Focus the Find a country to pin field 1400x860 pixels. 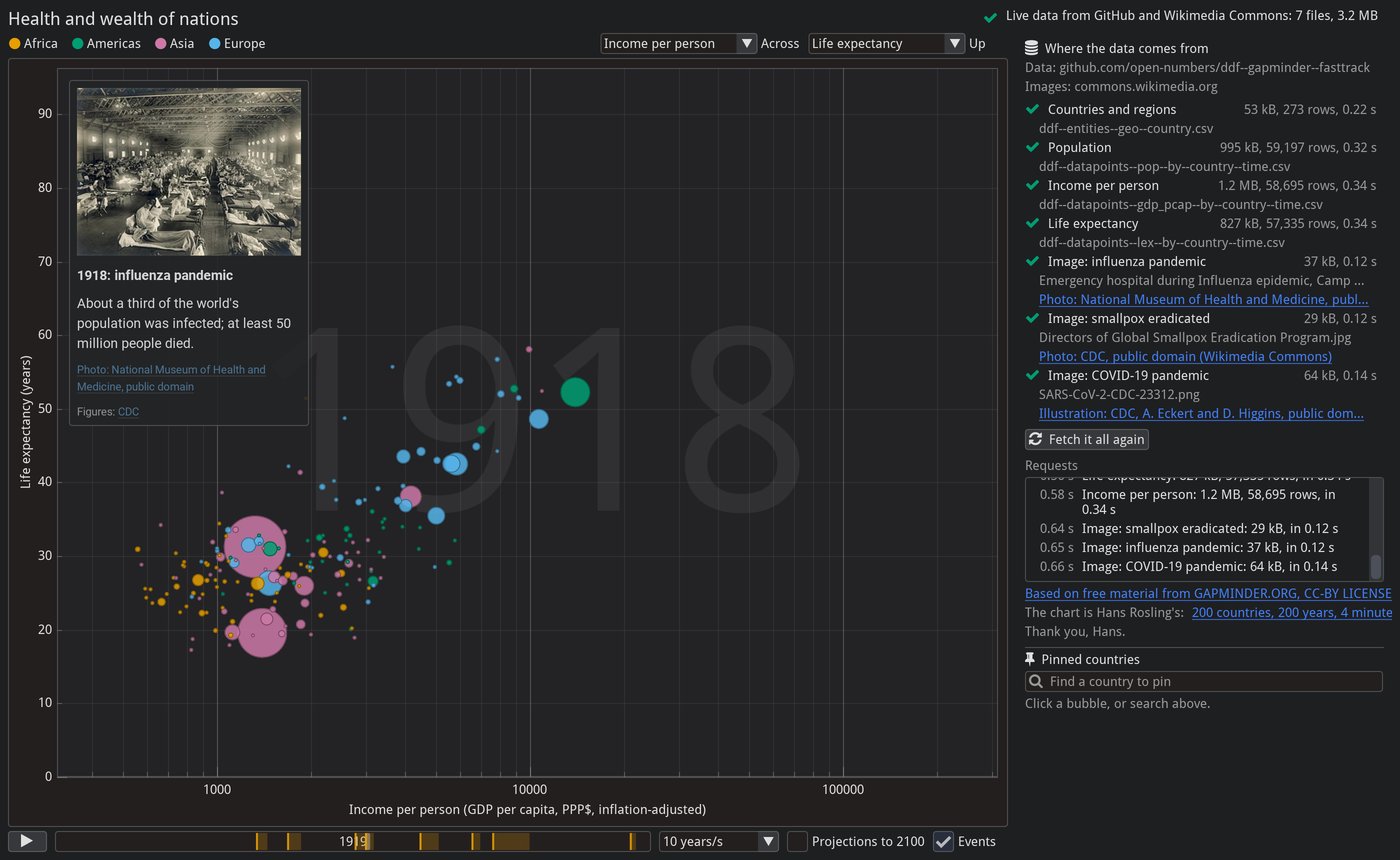click(1204, 681)
